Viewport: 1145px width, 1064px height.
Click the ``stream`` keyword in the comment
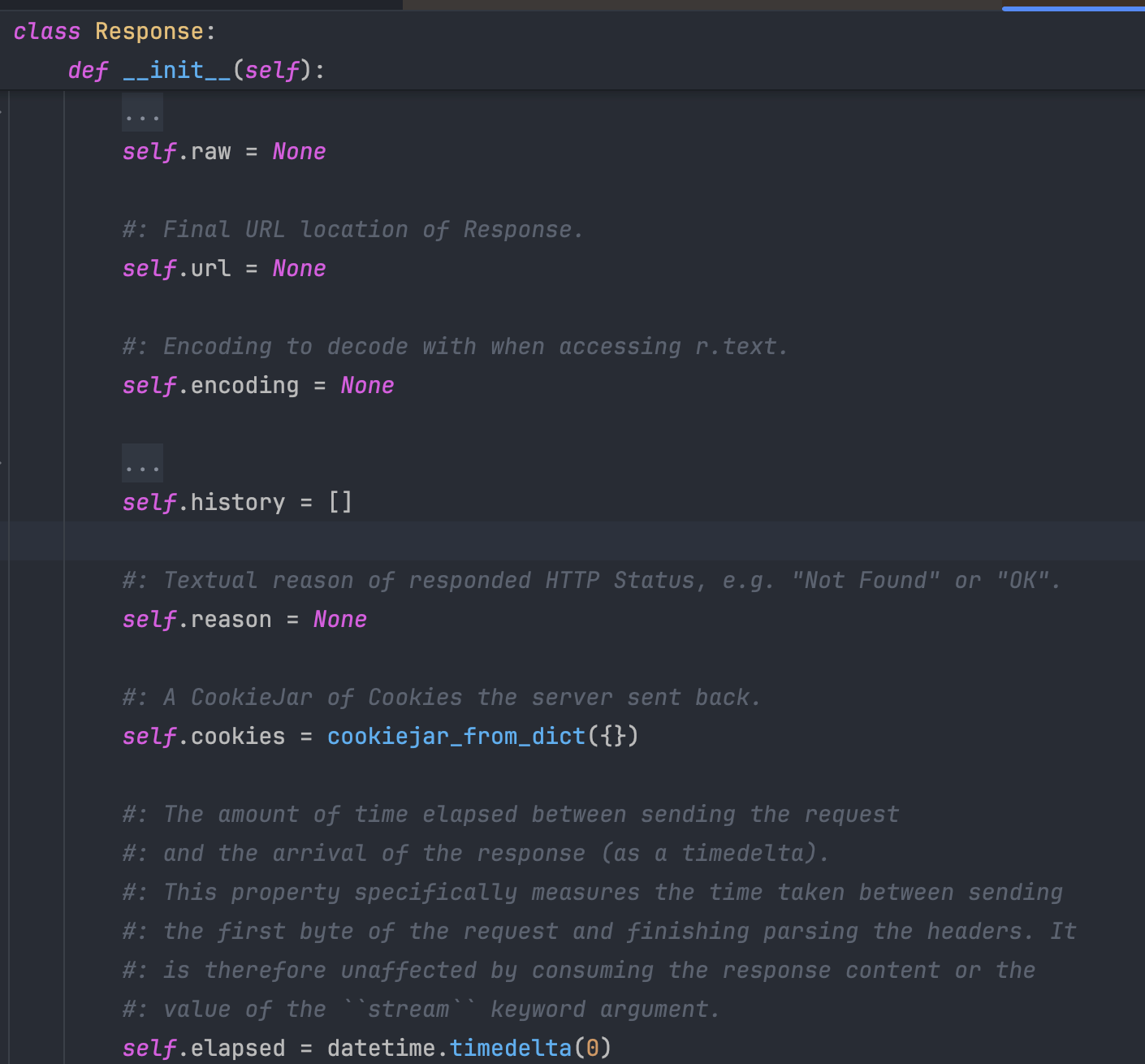click(408, 1010)
